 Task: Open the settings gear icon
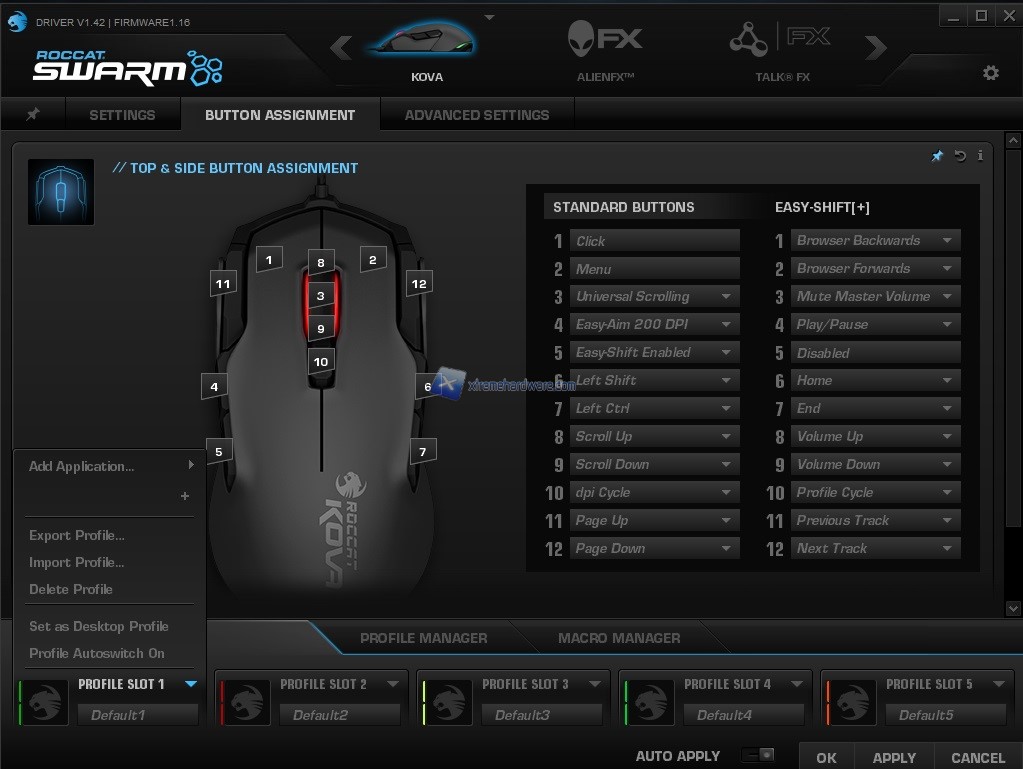click(990, 73)
